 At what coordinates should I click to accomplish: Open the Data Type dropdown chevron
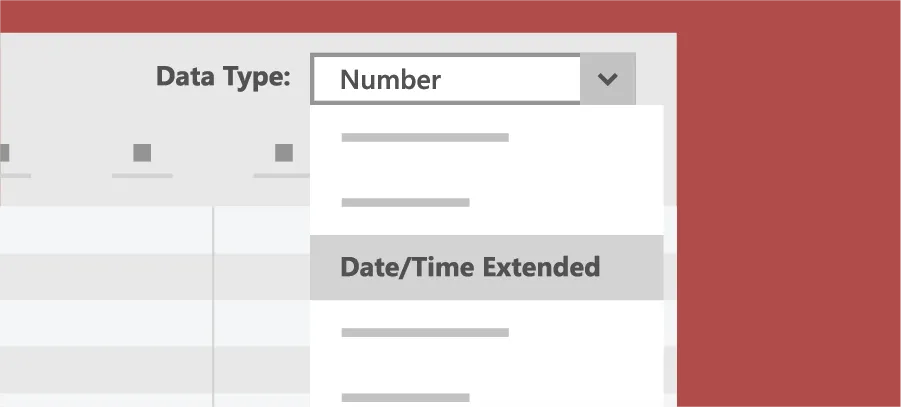(608, 79)
